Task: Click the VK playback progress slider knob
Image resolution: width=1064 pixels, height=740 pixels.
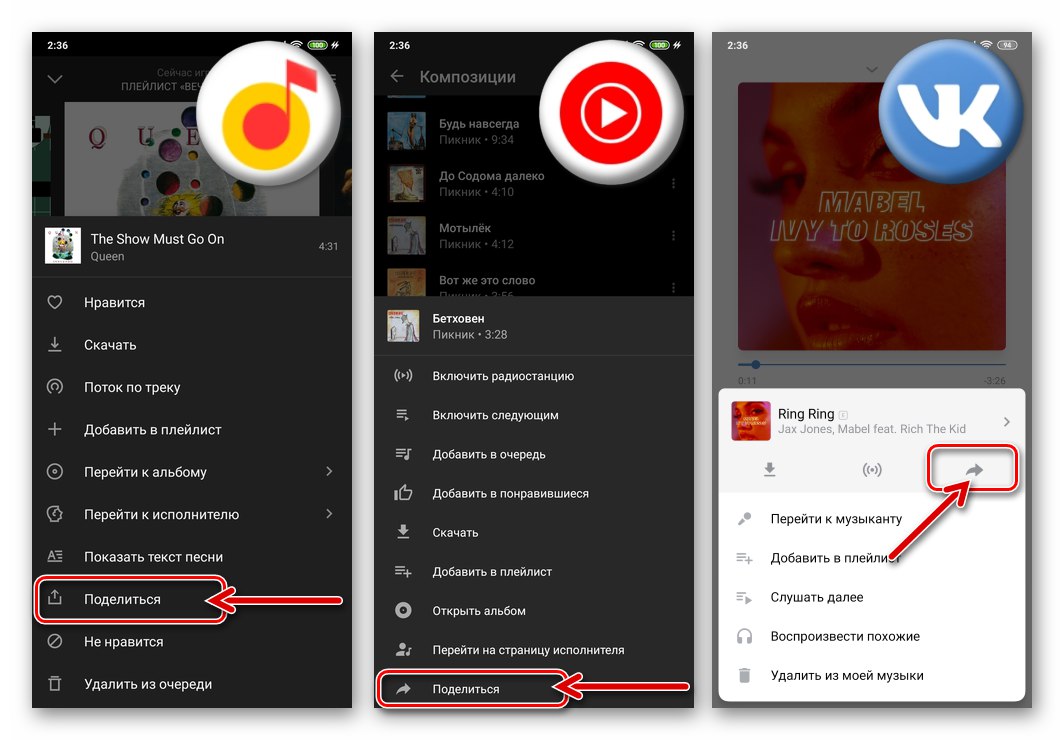Action: tap(755, 364)
